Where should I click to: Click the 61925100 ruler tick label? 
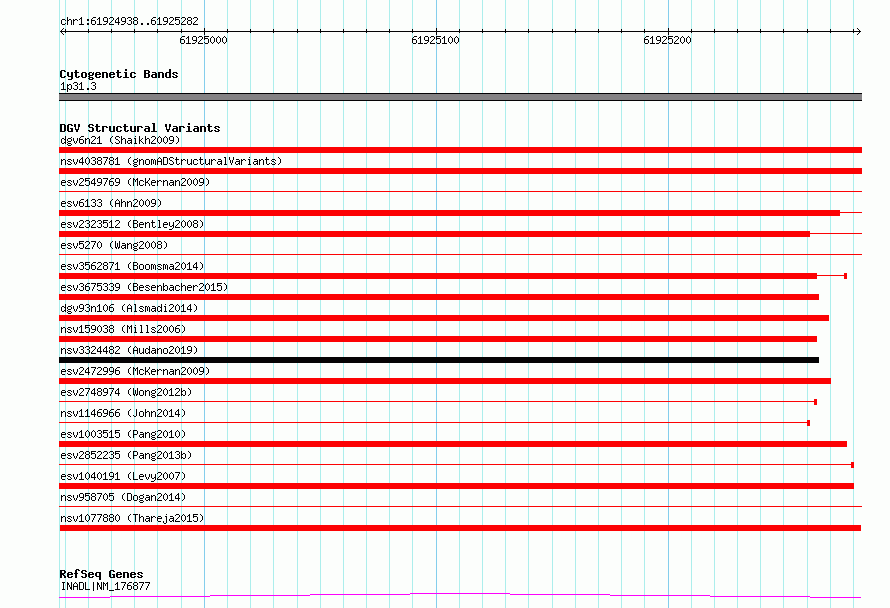click(435, 40)
